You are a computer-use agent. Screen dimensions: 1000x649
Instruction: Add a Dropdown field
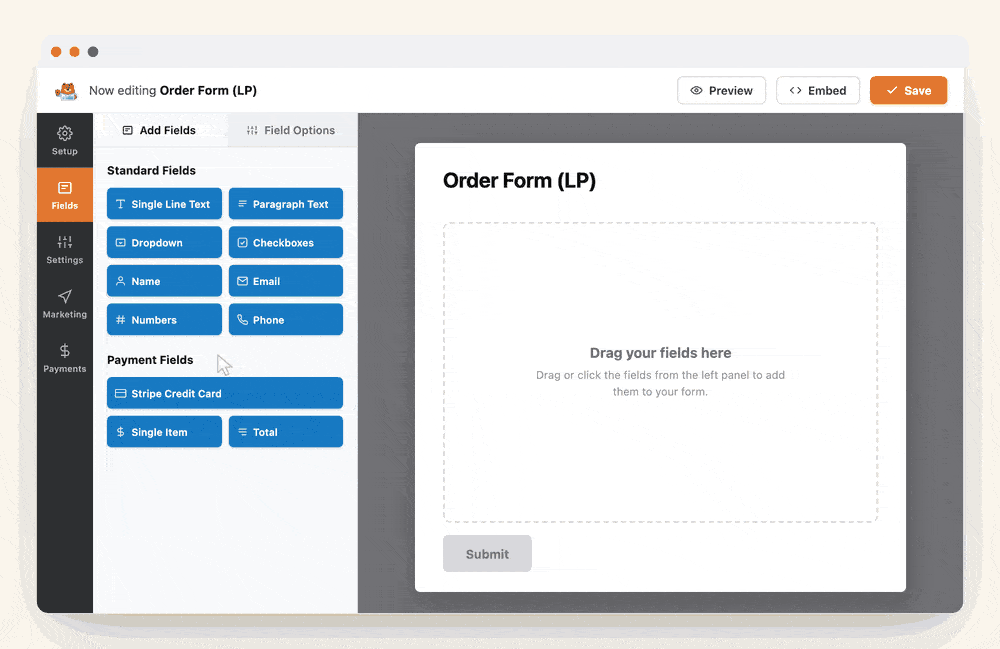tap(164, 242)
